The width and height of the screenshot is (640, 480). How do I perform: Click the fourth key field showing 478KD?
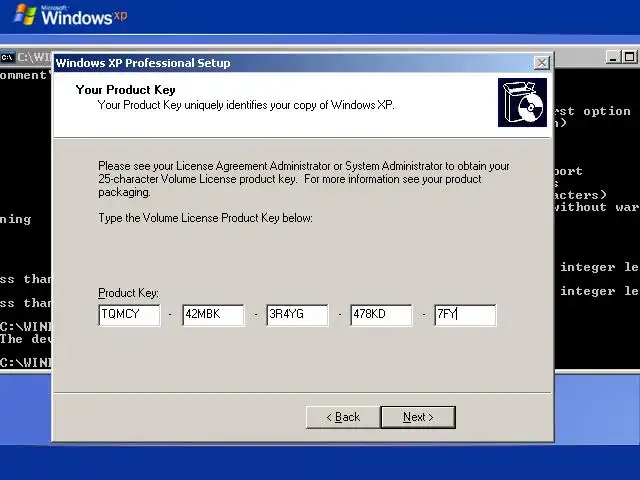[381, 315]
